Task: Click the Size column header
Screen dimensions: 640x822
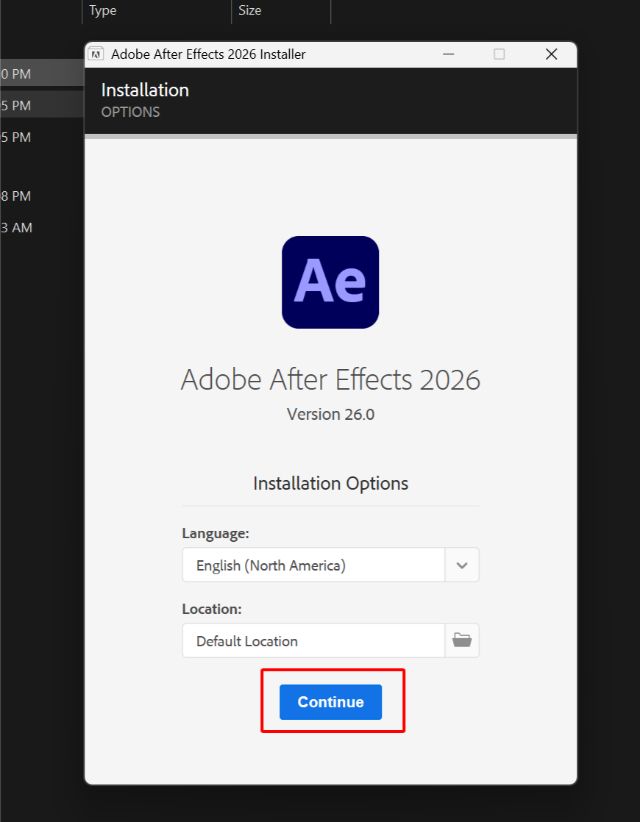Action: click(249, 11)
